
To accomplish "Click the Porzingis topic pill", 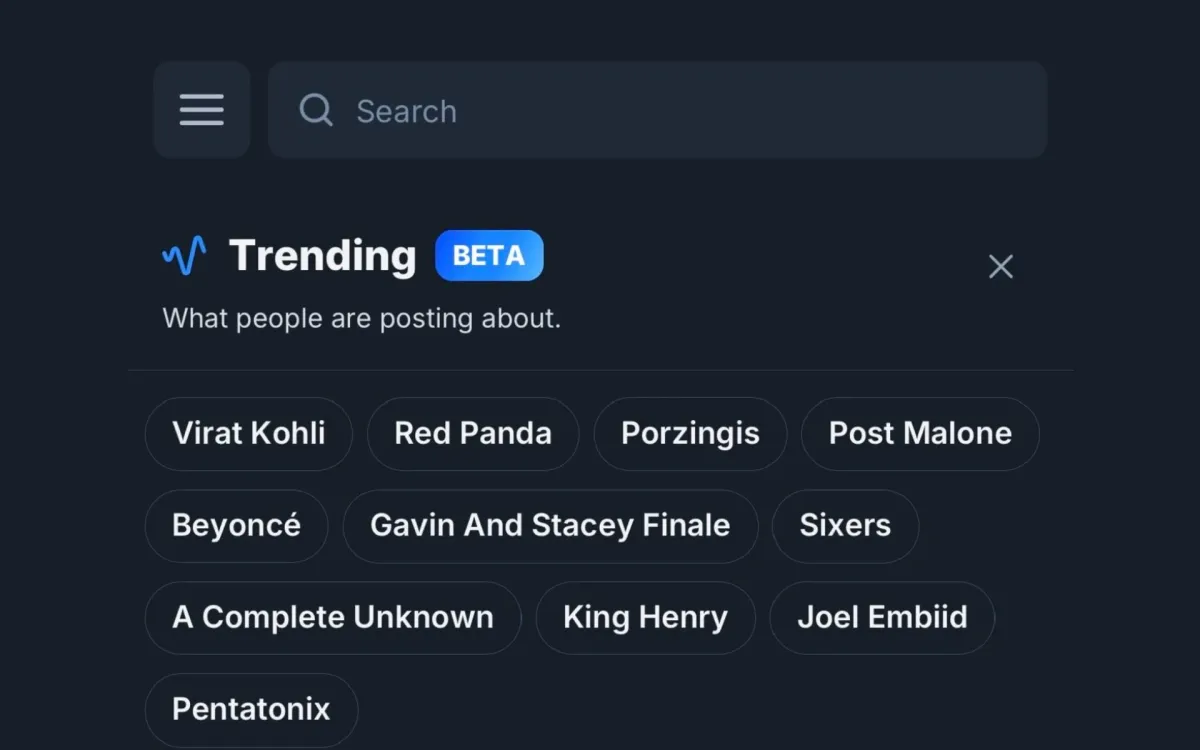I will pos(690,434).
